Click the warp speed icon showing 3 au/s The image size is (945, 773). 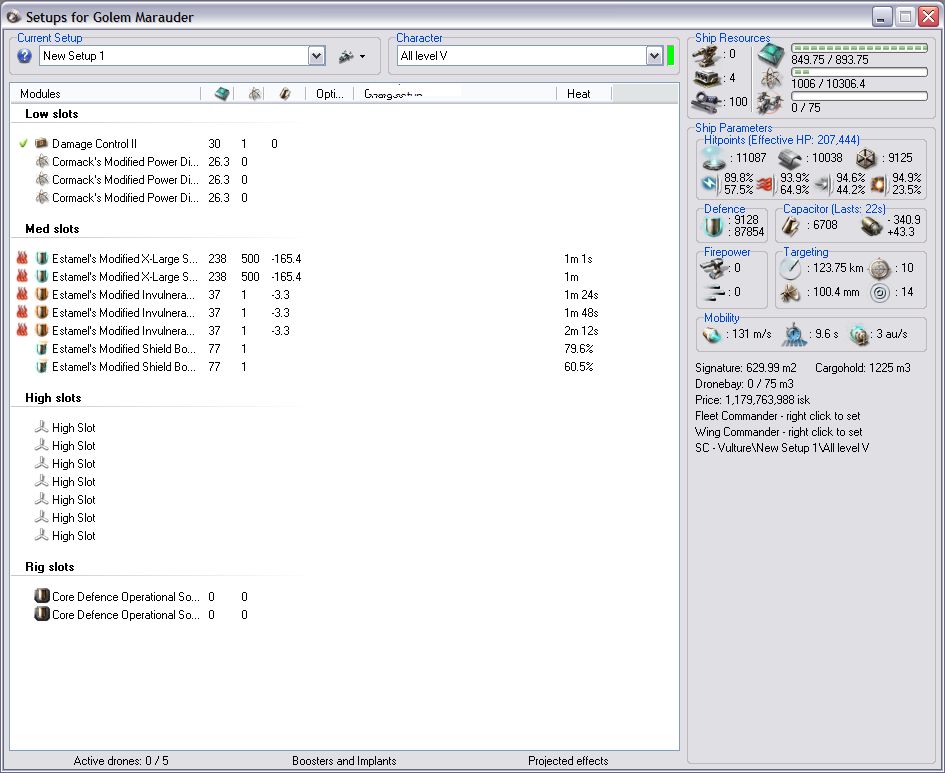[859, 335]
